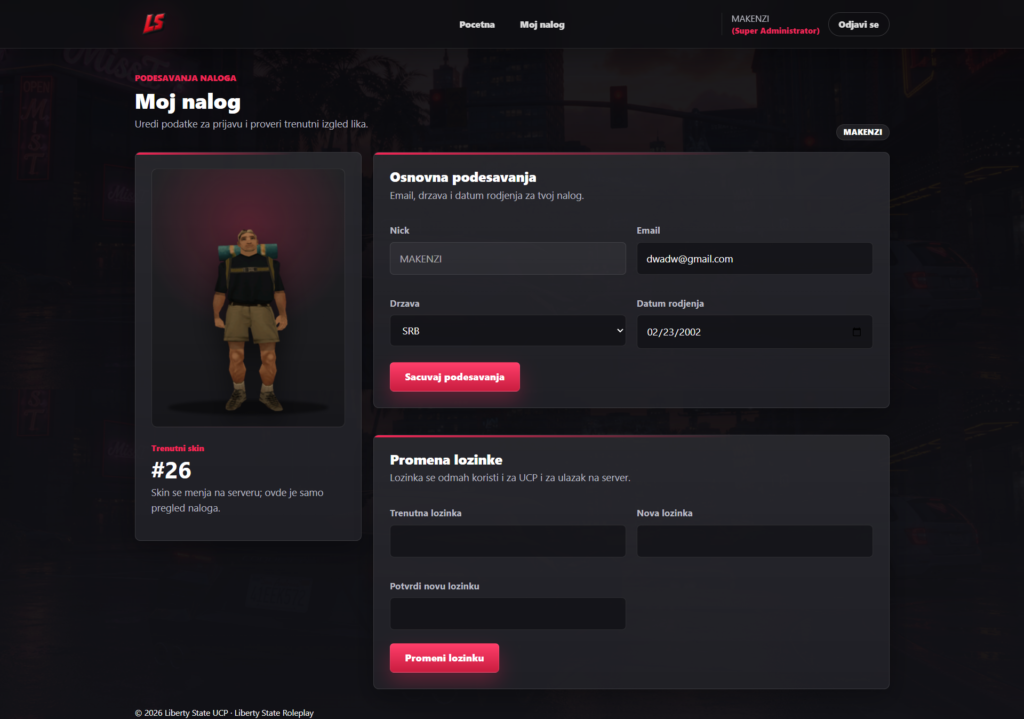Viewport: 1024px width, 719px height.
Task: Focus the Email input field
Action: pos(754,259)
